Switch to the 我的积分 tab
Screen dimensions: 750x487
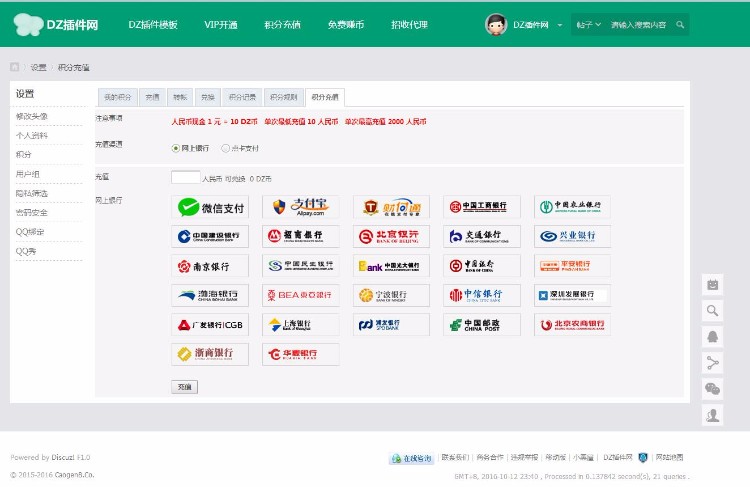point(118,97)
